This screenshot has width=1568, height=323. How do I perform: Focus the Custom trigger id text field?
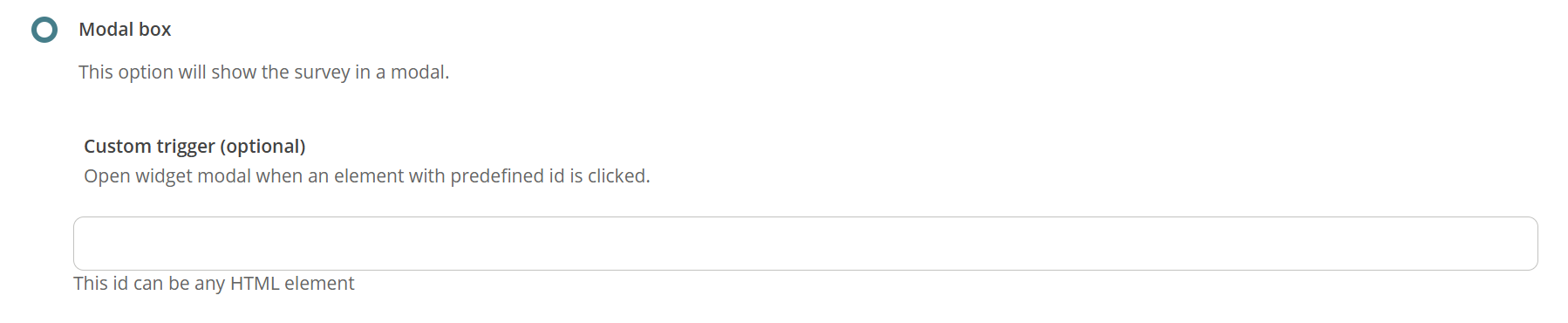(x=805, y=244)
